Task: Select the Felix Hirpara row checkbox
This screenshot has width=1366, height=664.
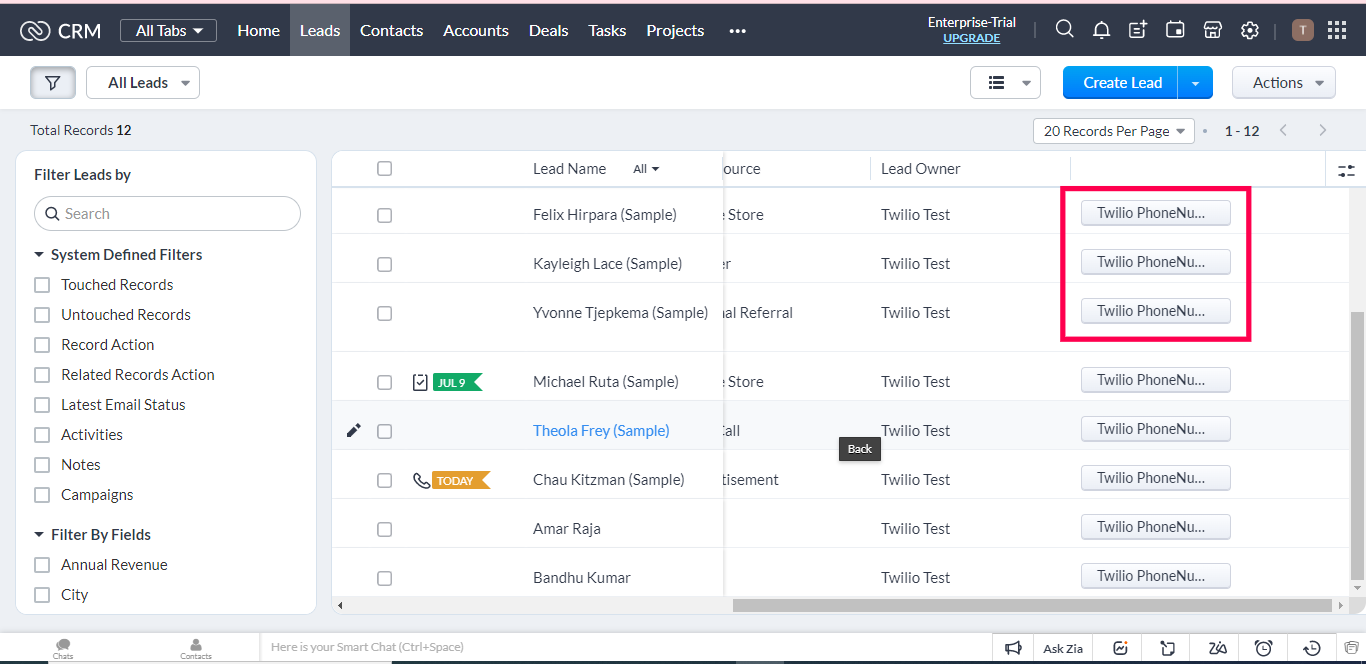Action: click(x=384, y=215)
